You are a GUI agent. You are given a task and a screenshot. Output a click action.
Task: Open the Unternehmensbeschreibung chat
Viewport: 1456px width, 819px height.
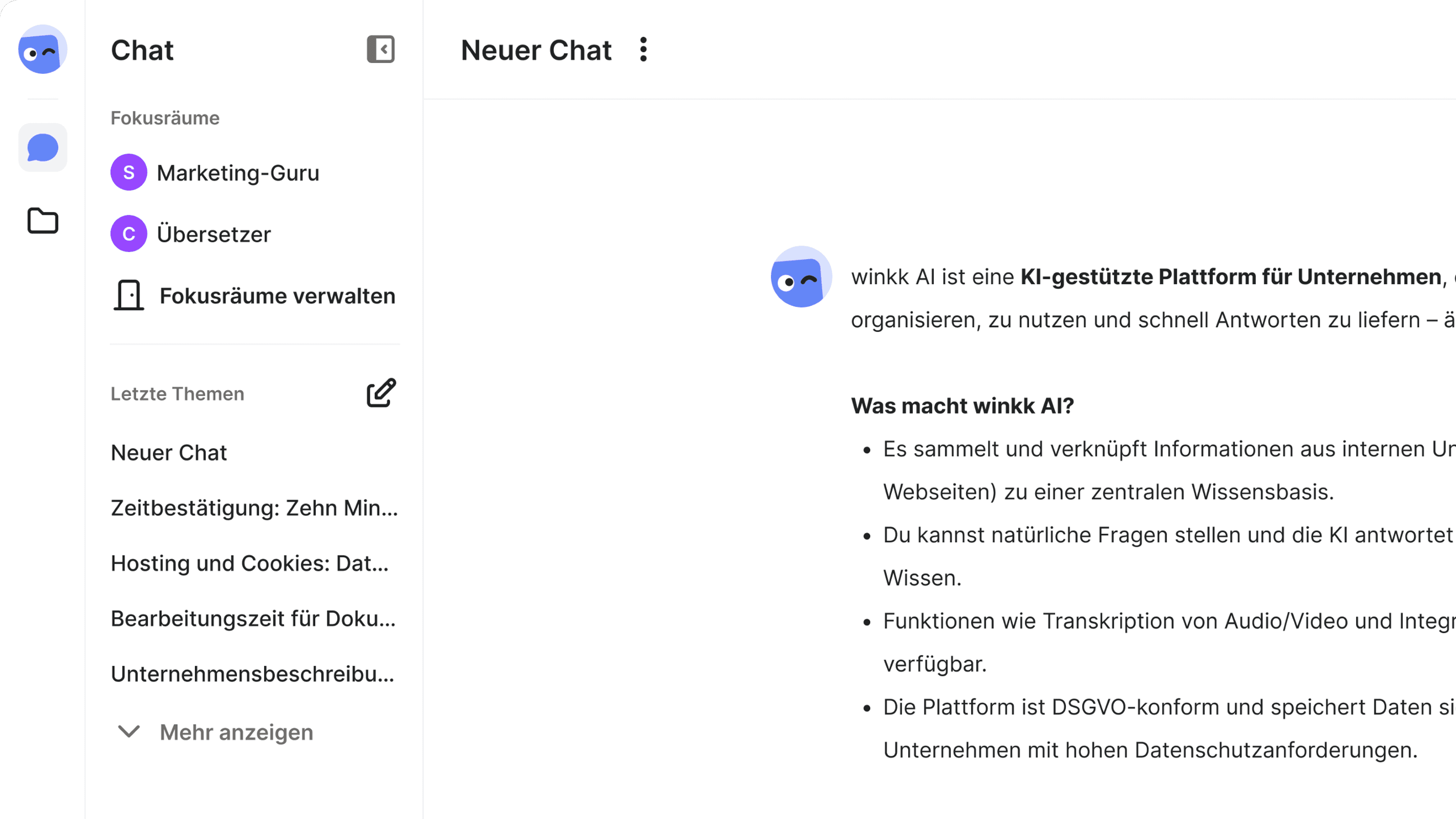(254, 673)
